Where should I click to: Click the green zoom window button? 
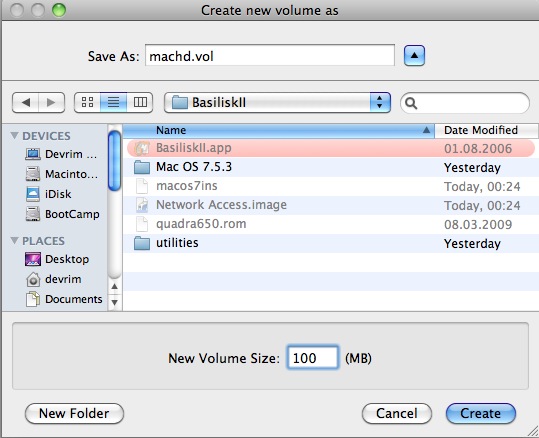pyautogui.click(x=59, y=10)
